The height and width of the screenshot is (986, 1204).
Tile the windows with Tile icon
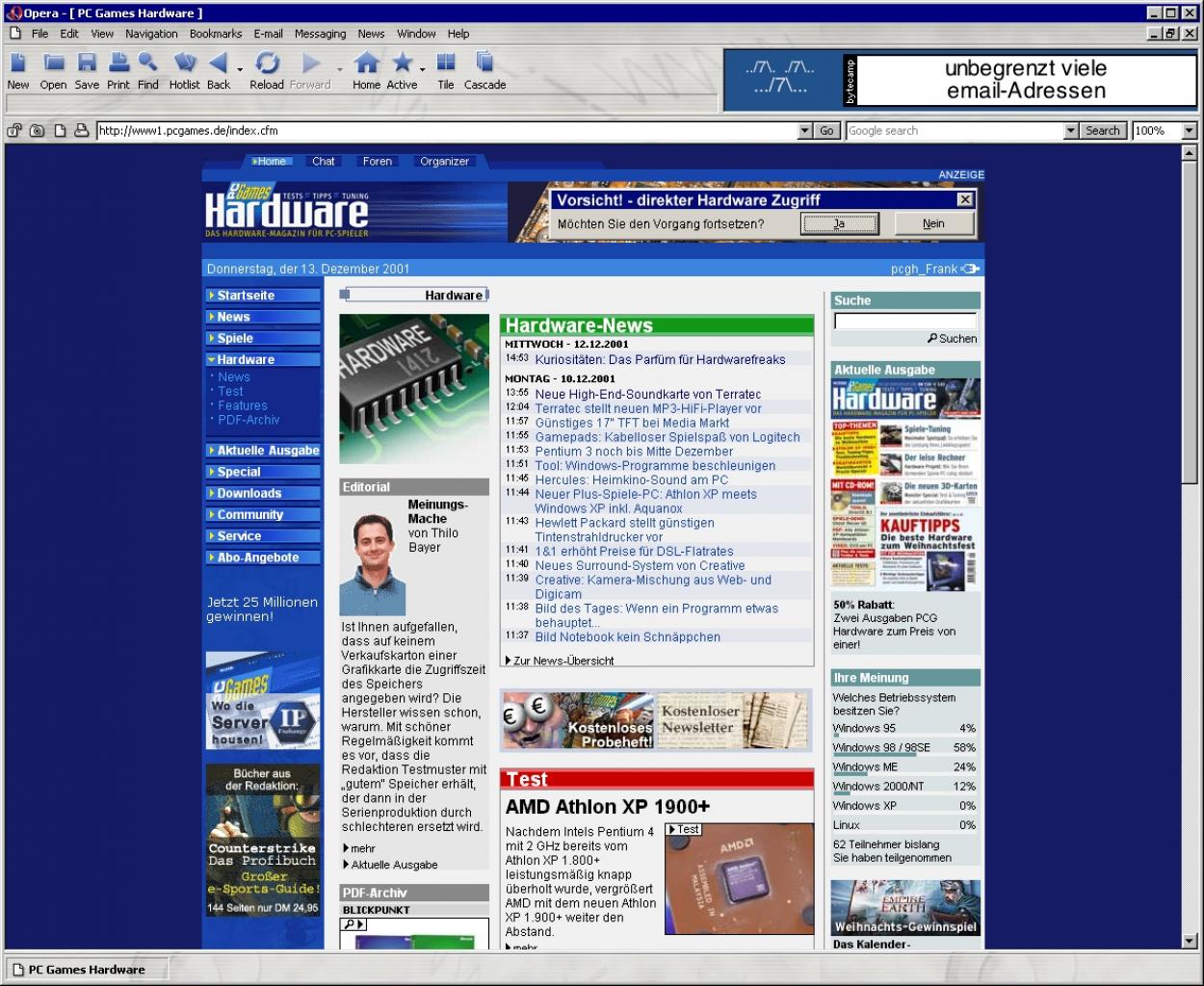[446, 64]
